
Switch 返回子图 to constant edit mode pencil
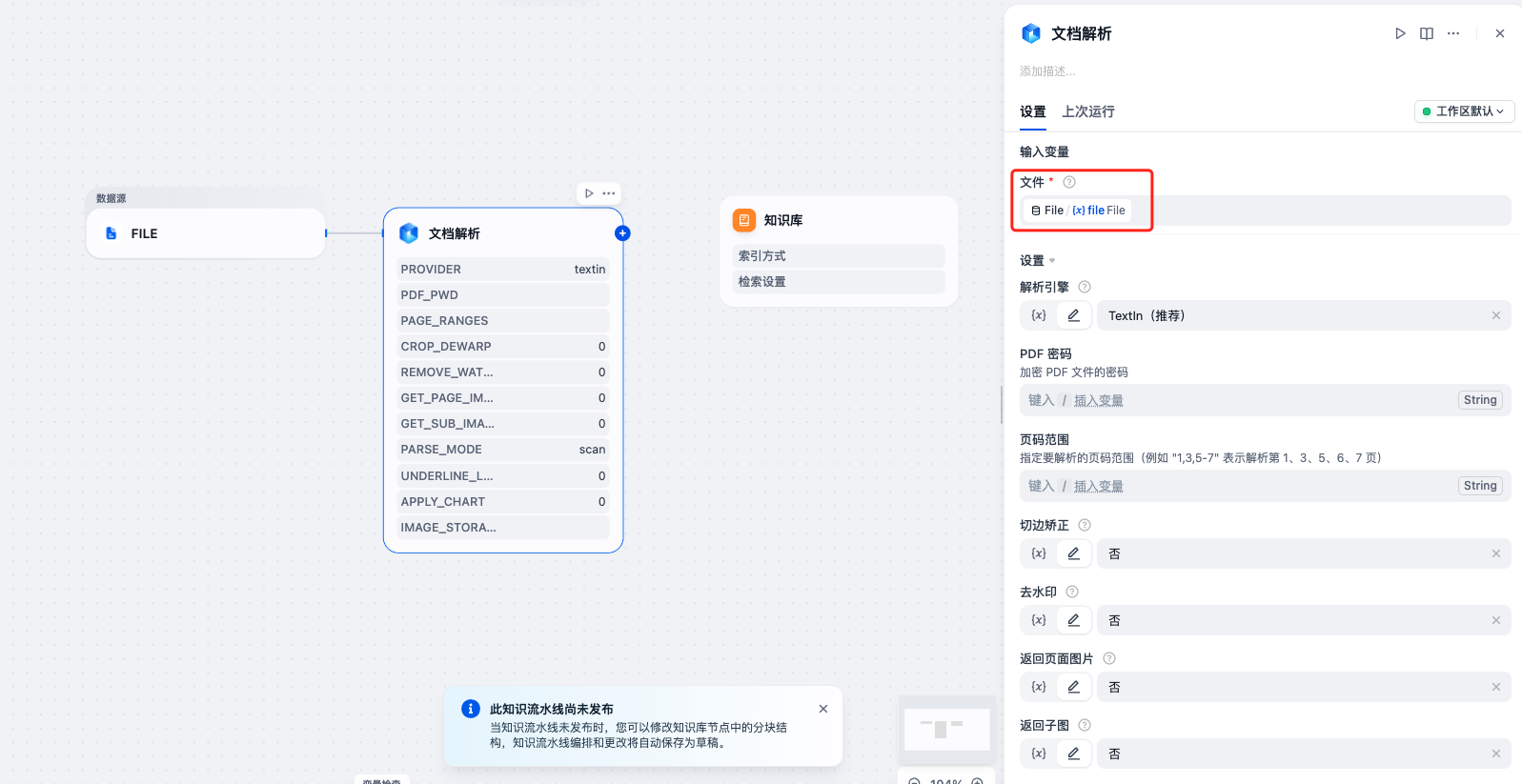[x=1073, y=754]
